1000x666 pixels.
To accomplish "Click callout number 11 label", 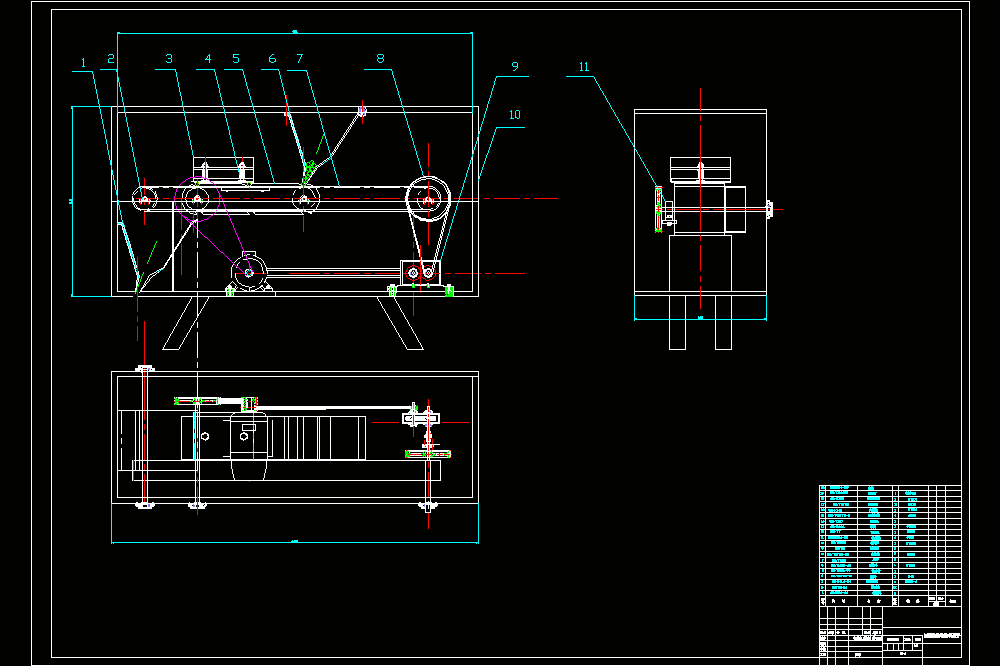I will click(x=584, y=67).
